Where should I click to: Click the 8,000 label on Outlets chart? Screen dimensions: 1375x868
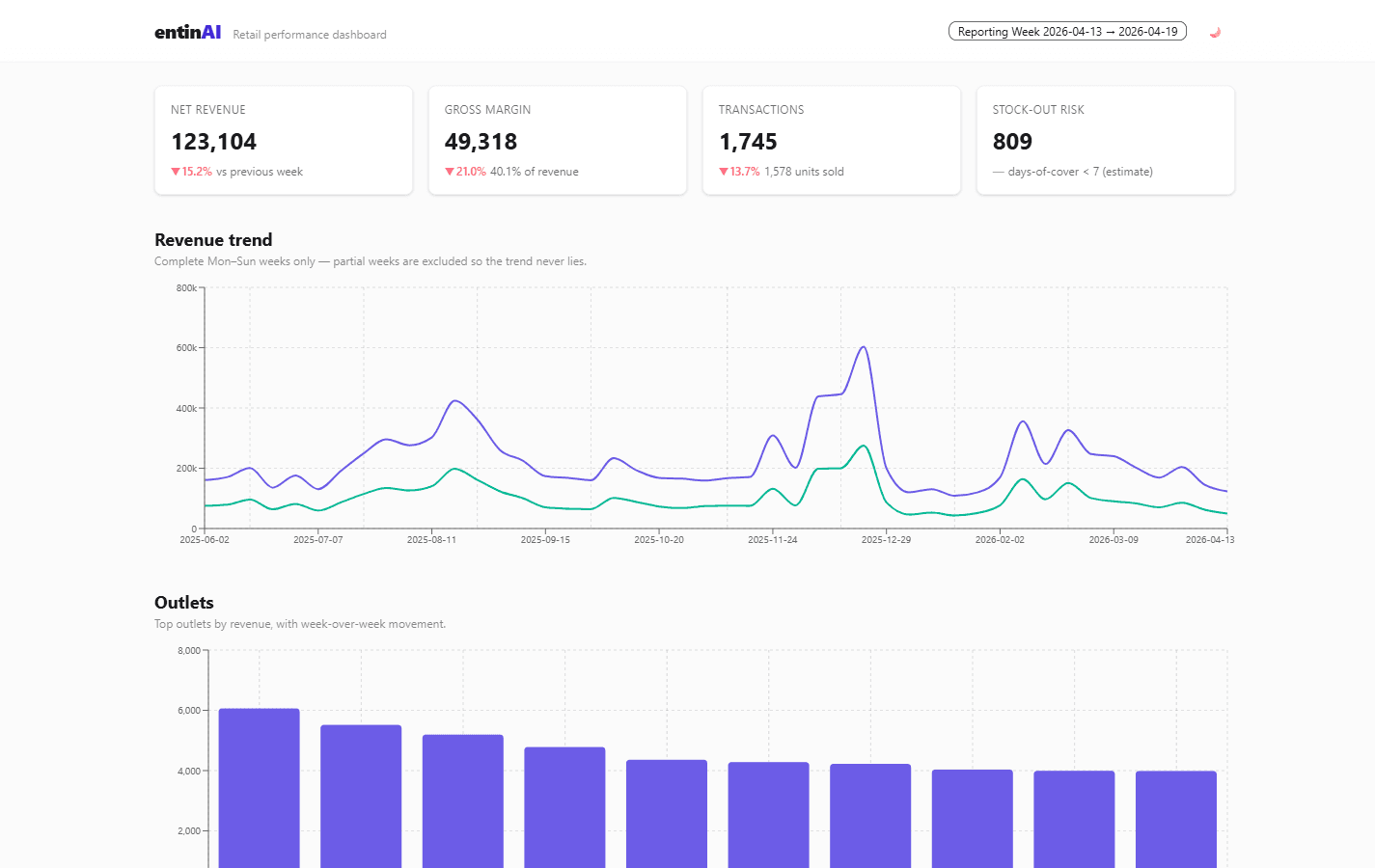189,651
